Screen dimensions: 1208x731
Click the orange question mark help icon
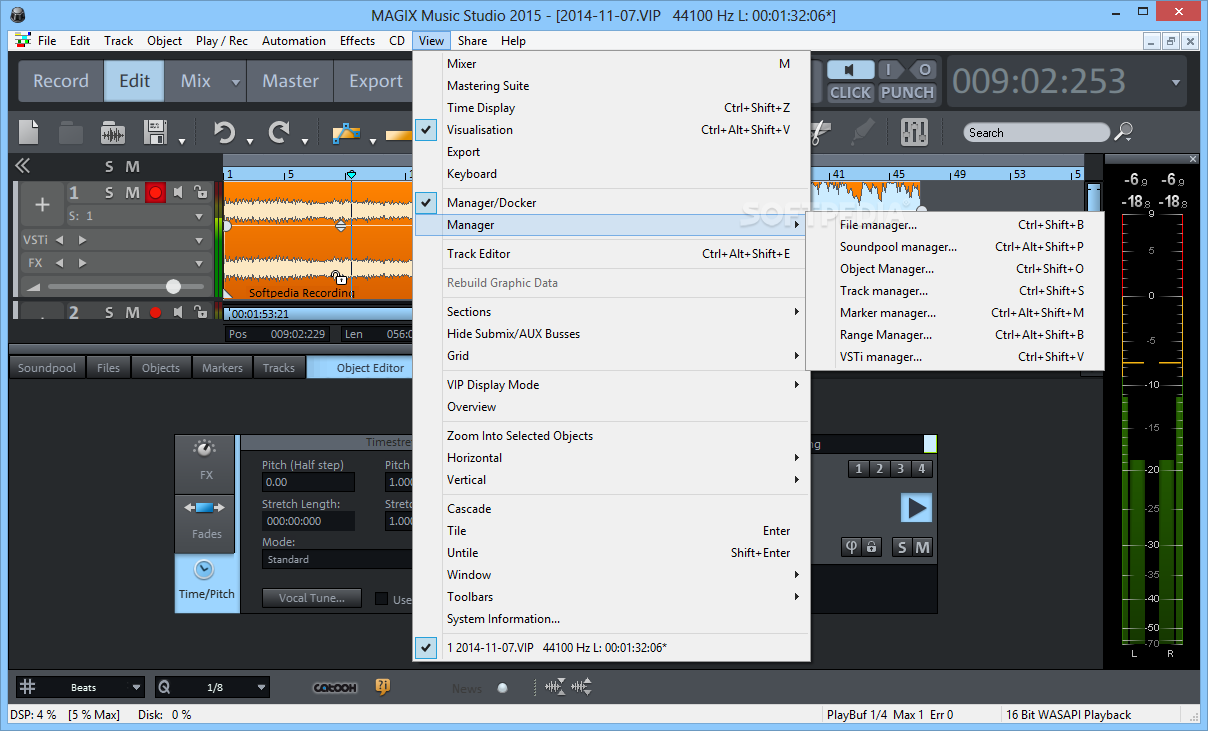coord(382,686)
